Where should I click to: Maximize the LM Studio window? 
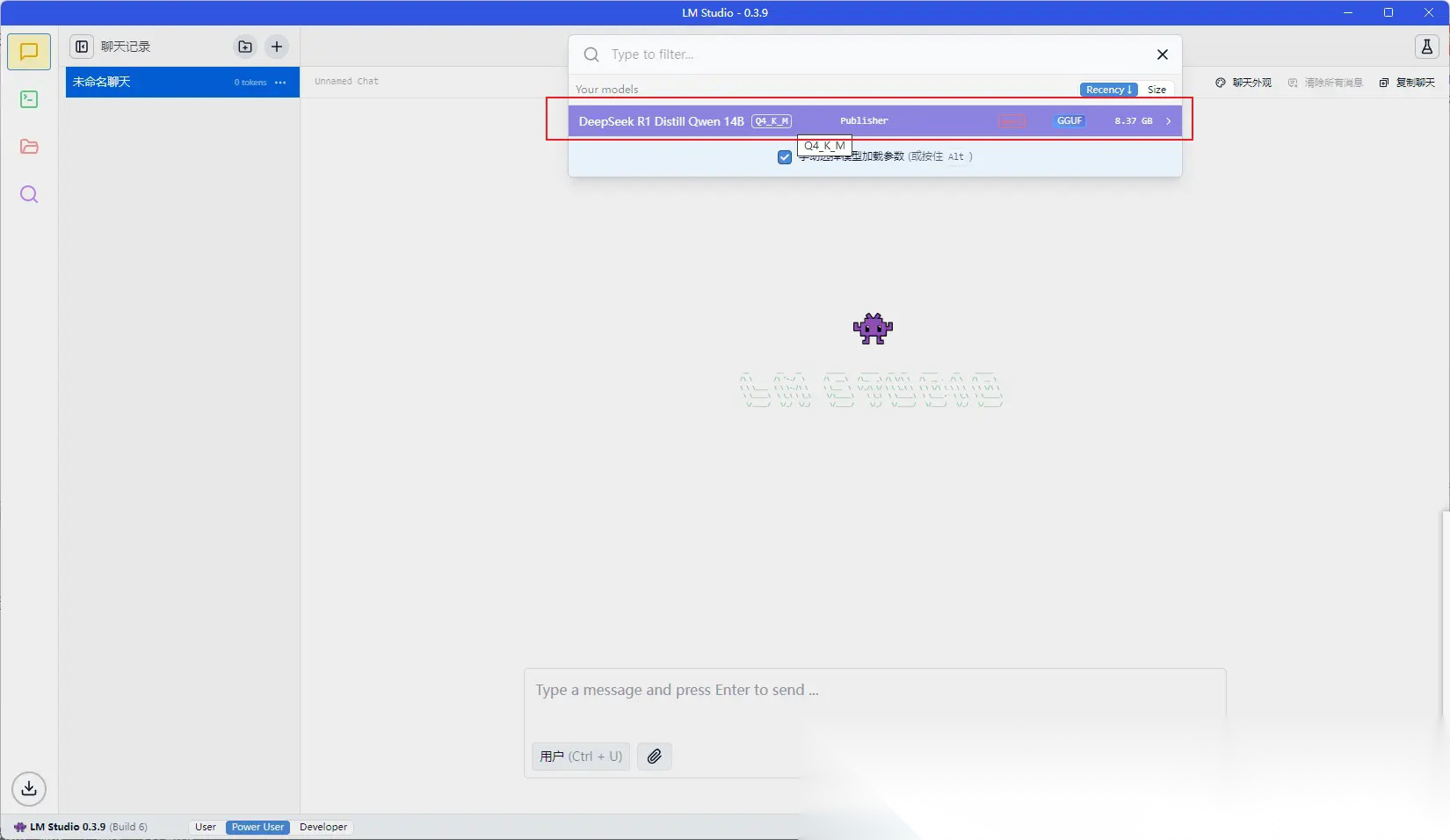coord(1388,12)
